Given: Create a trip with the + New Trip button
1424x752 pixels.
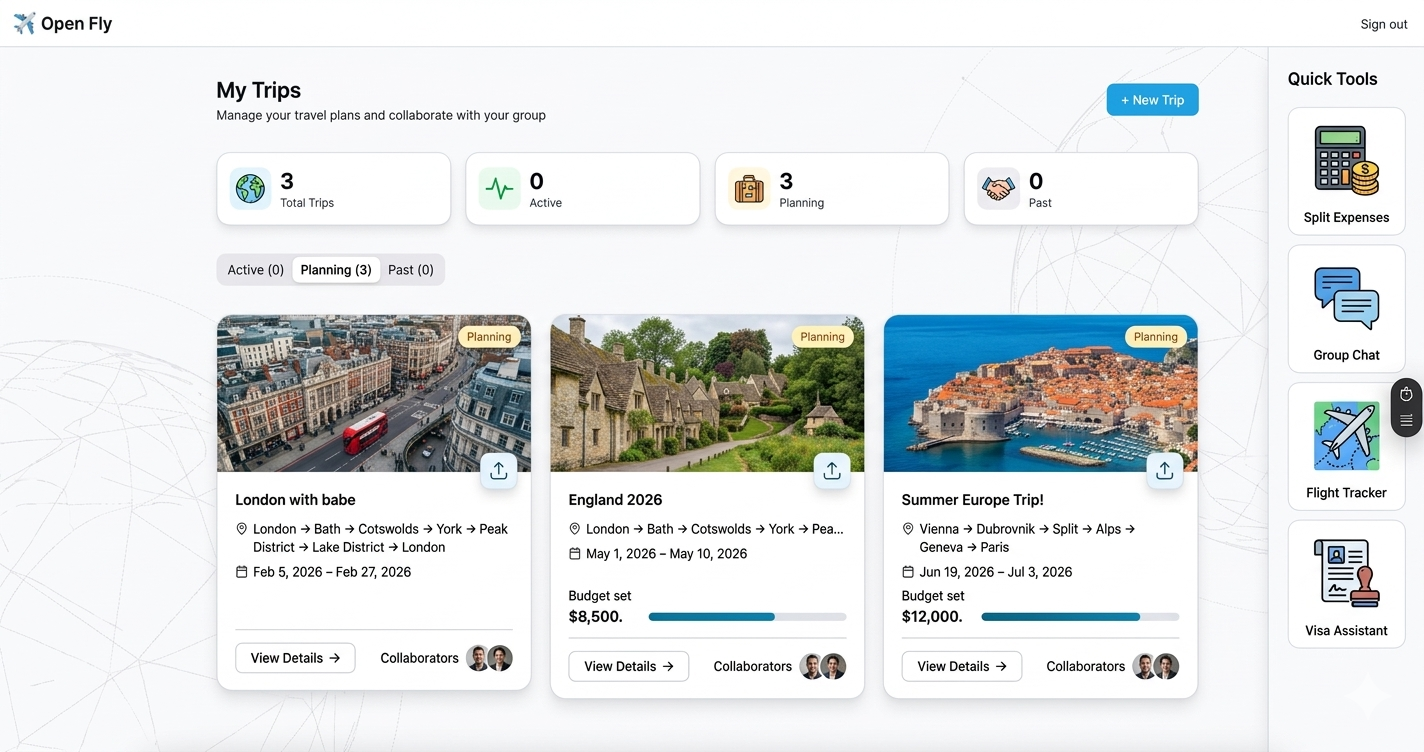Looking at the screenshot, I should (x=1152, y=99).
